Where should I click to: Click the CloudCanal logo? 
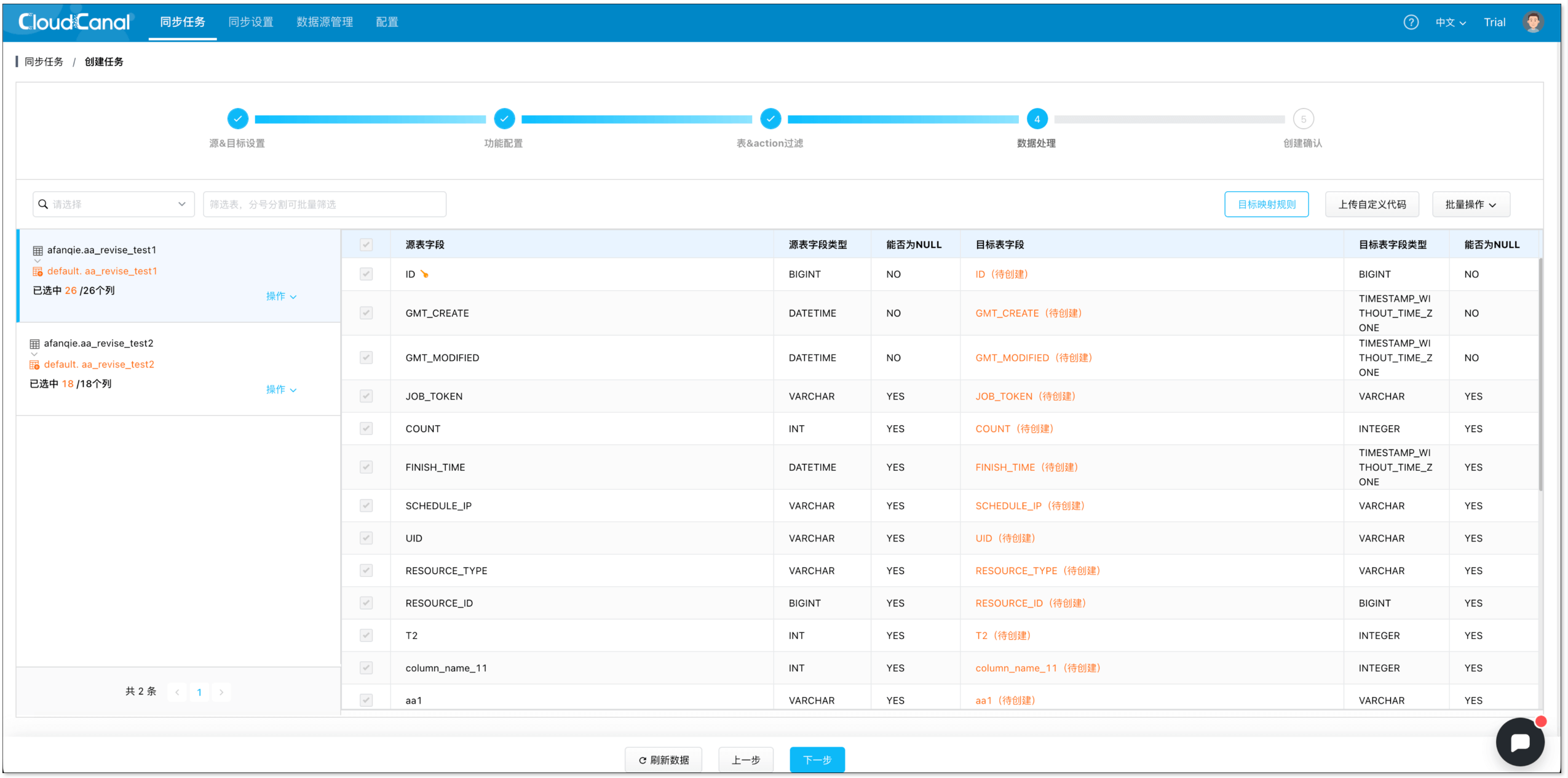click(74, 22)
